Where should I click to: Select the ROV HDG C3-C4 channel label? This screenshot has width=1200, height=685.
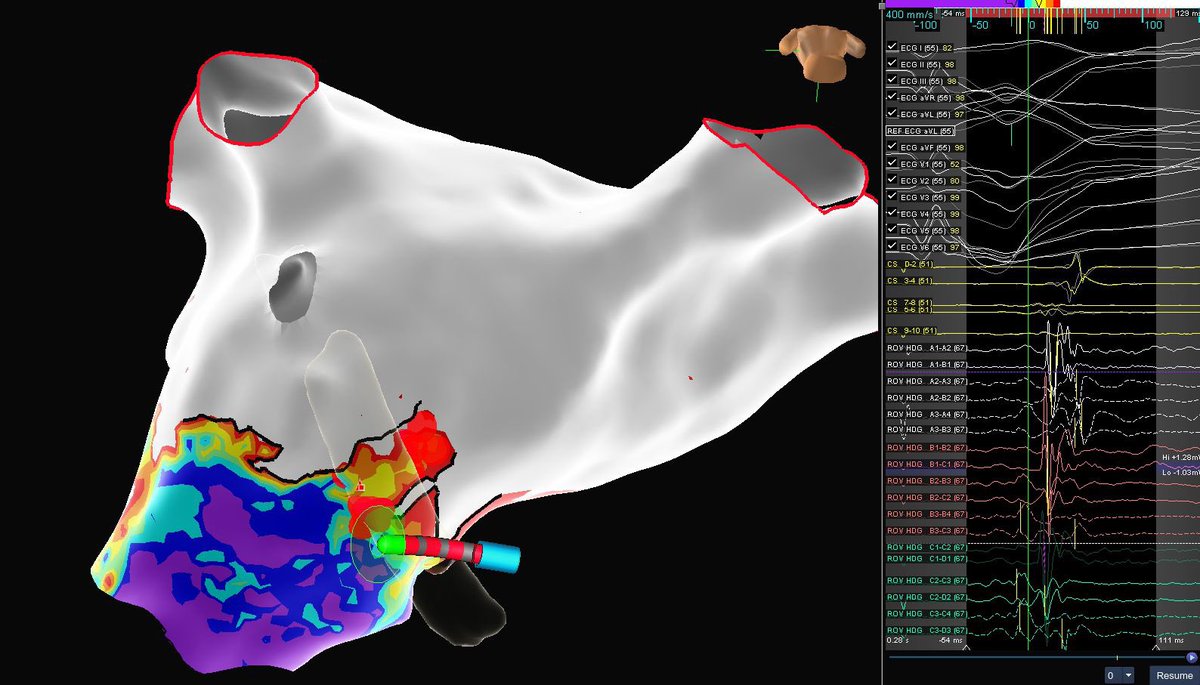point(926,613)
